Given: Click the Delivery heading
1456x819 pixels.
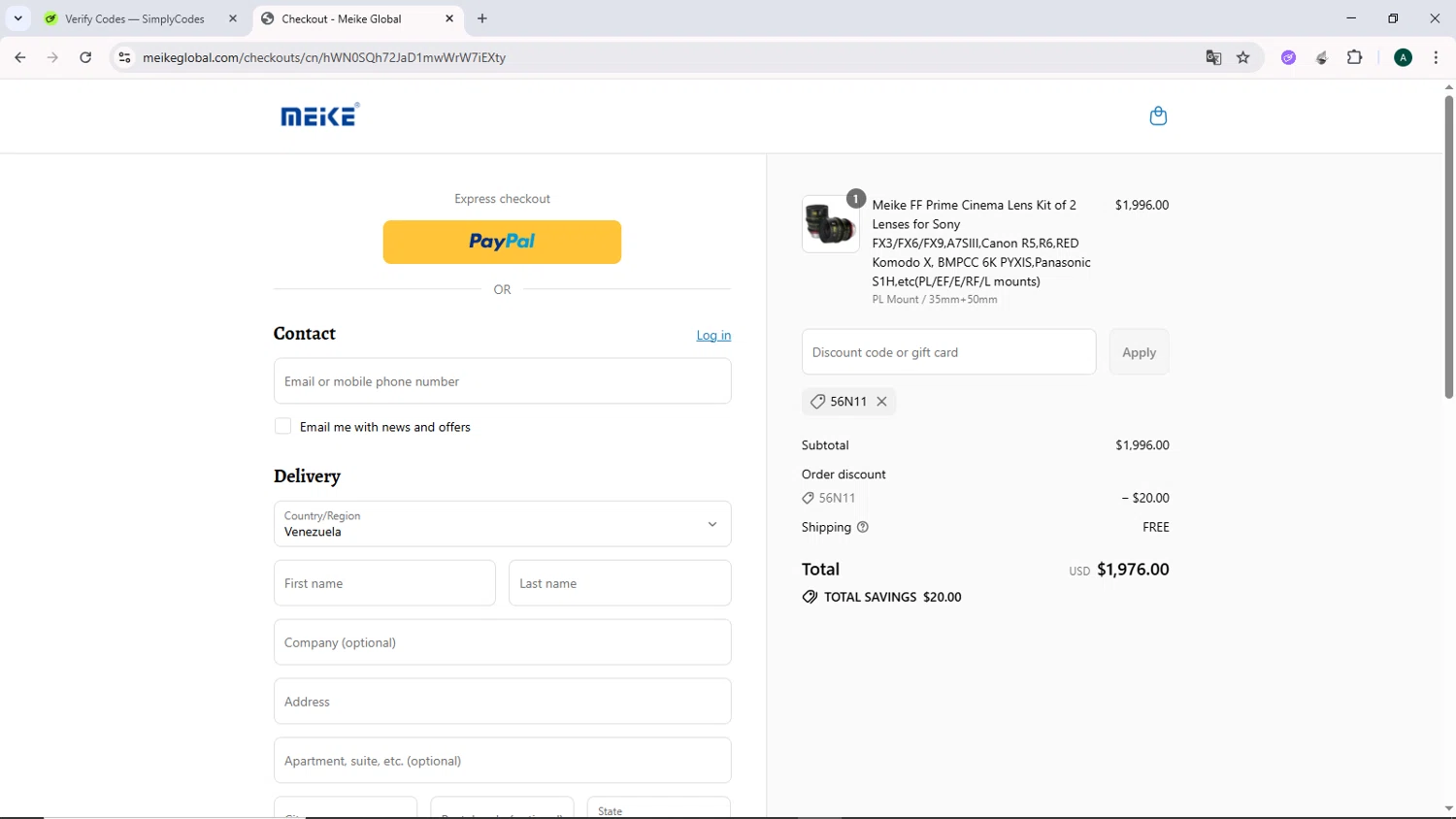Looking at the screenshot, I should pos(307,476).
